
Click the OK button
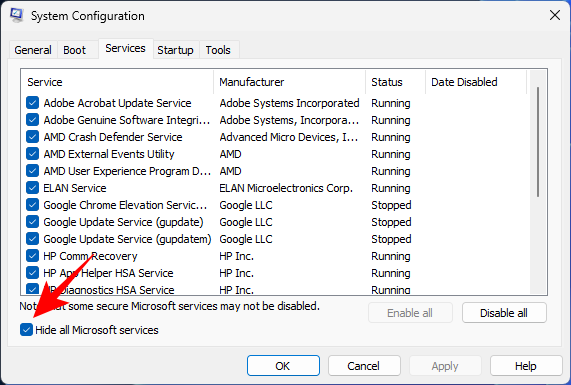click(283, 366)
